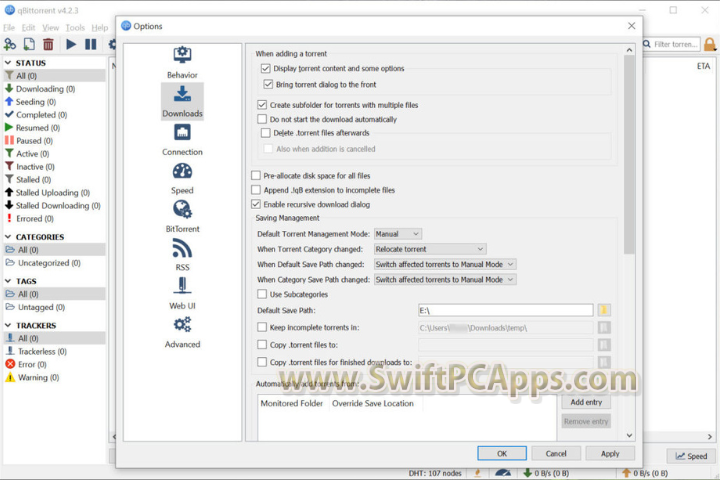Click the alternative speed limits gauge icon

[x=503, y=473]
